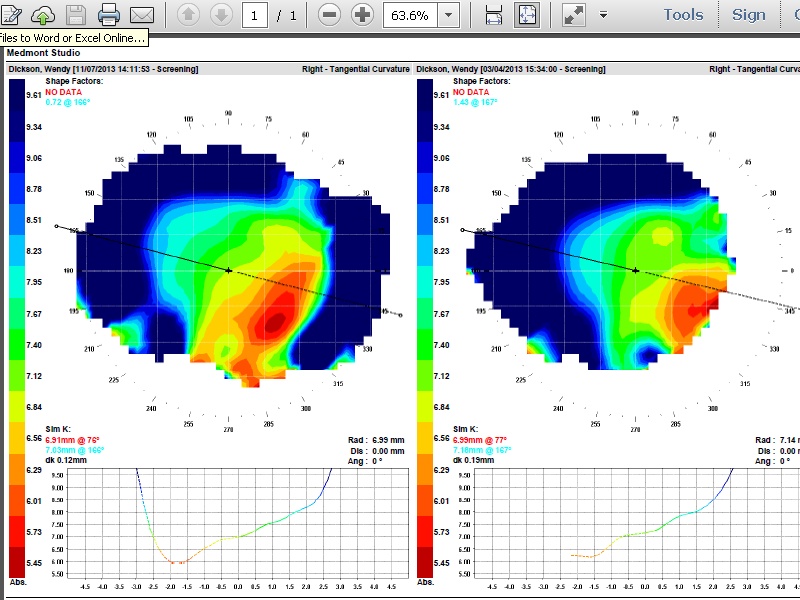Click the left map's center cross marker
This screenshot has width=800, height=600.
click(229, 271)
